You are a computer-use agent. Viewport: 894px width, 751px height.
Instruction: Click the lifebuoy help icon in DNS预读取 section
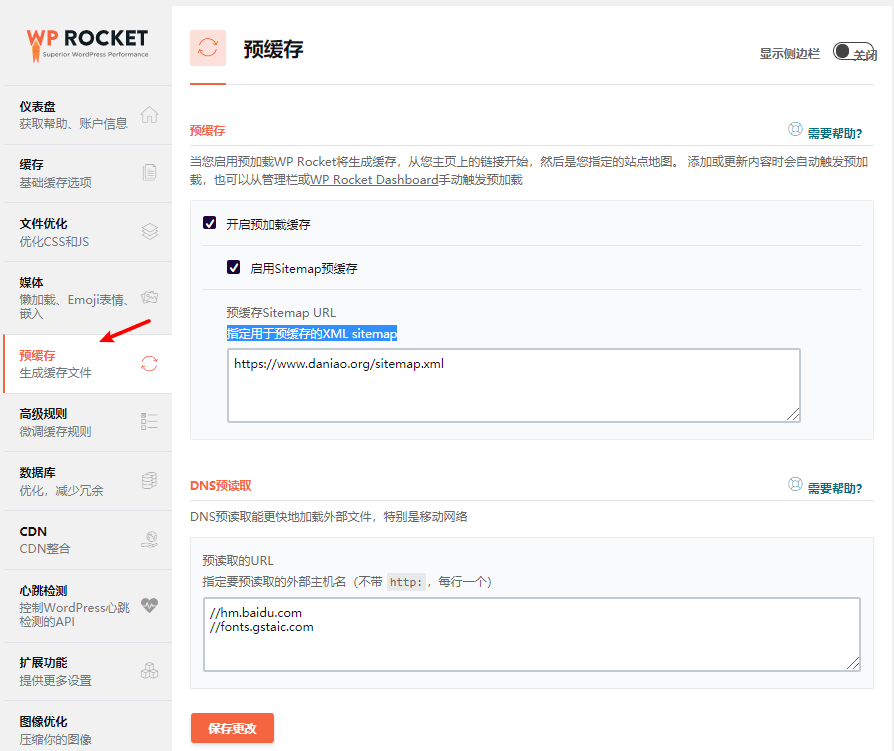pyautogui.click(x=795, y=484)
